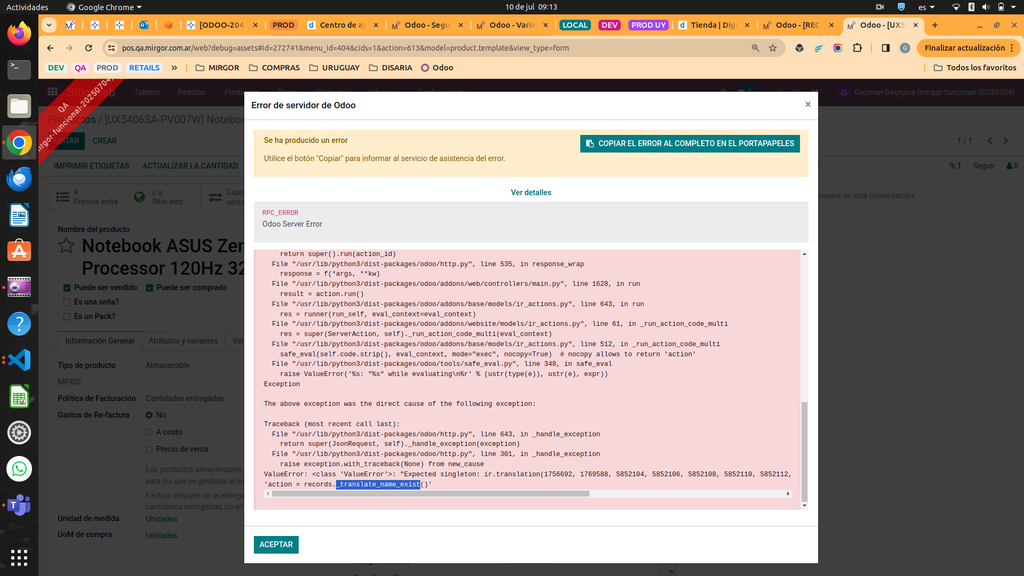Open the Help icon in dock
Viewport: 1024px width, 576px height.
click(19, 323)
